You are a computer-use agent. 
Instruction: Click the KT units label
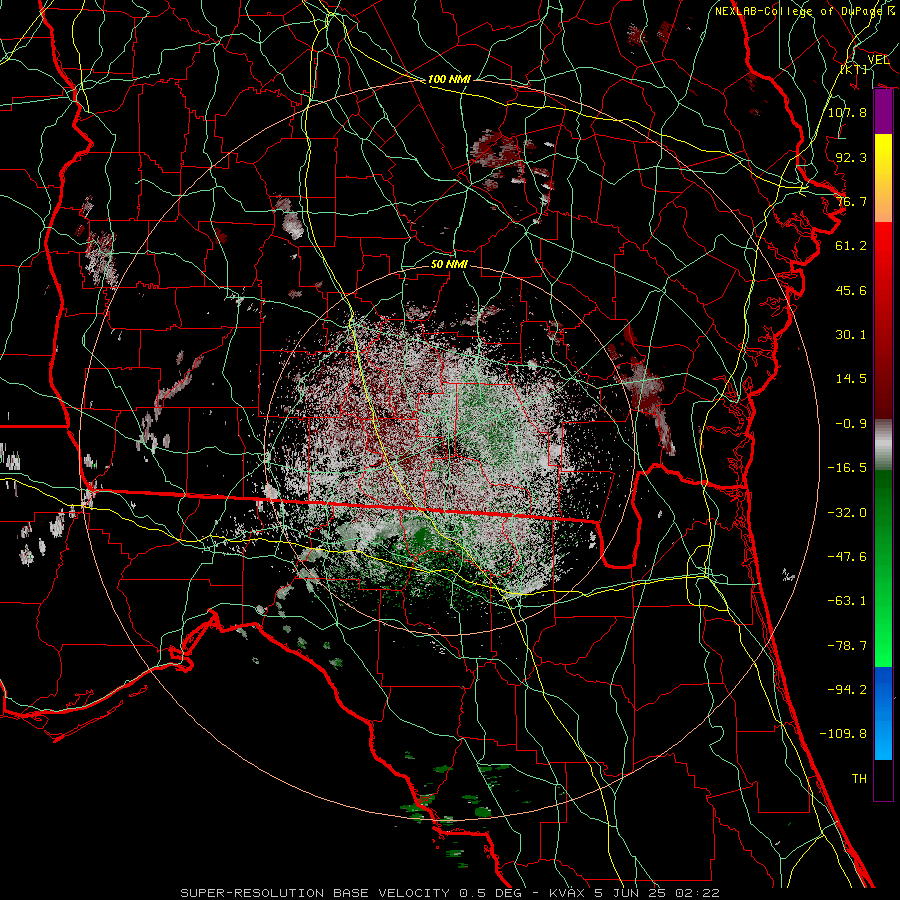coord(854,69)
